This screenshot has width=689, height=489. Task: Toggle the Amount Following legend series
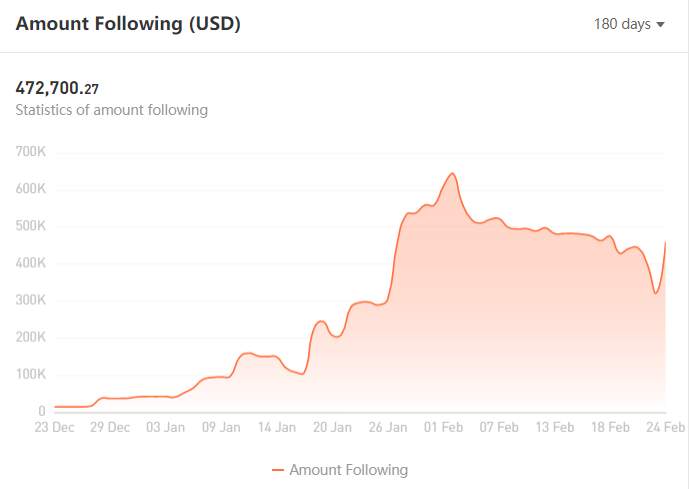click(x=340, y=470)
